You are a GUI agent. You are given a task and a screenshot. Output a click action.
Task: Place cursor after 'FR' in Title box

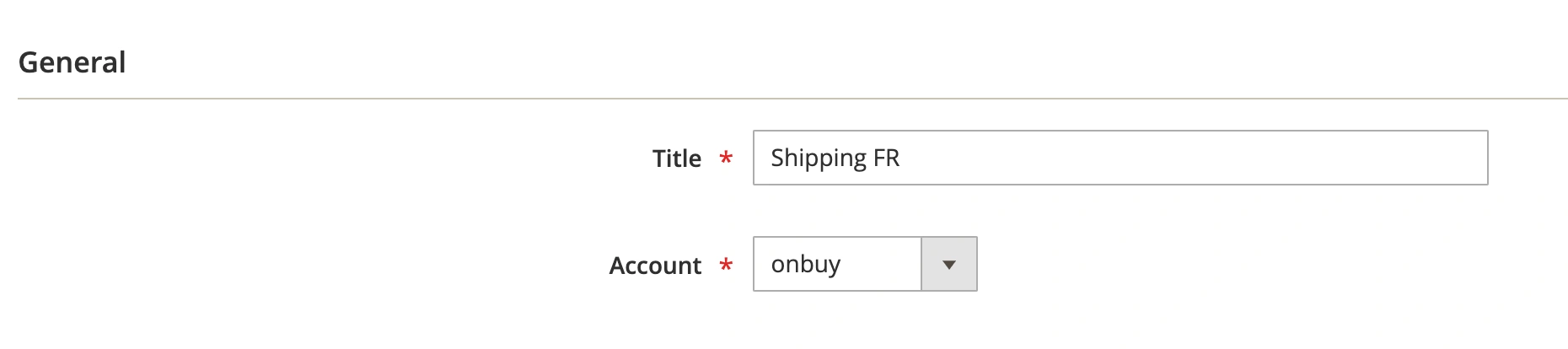[x=903, y=158]
